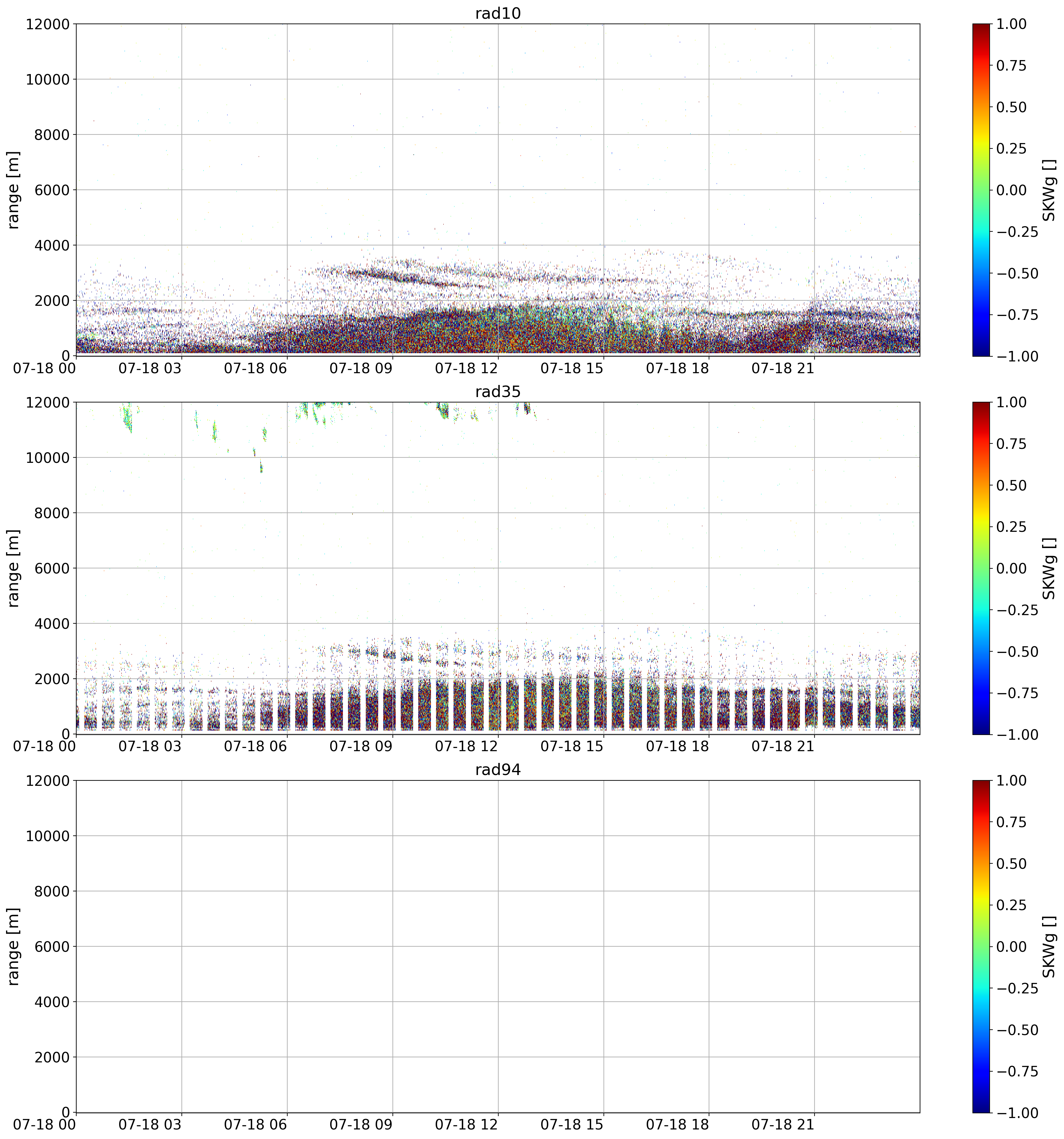The image size is (1064, 1139).
Task: Click "07-18 12" tick under the rad35 plot
Action: coord(466,746)
